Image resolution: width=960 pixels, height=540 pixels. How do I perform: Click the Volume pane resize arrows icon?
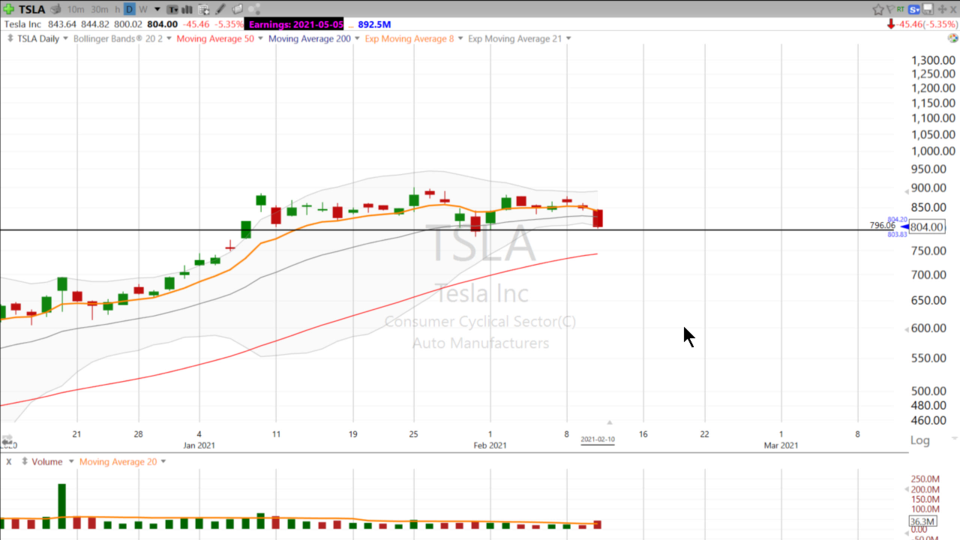click(x=24, y=462)
